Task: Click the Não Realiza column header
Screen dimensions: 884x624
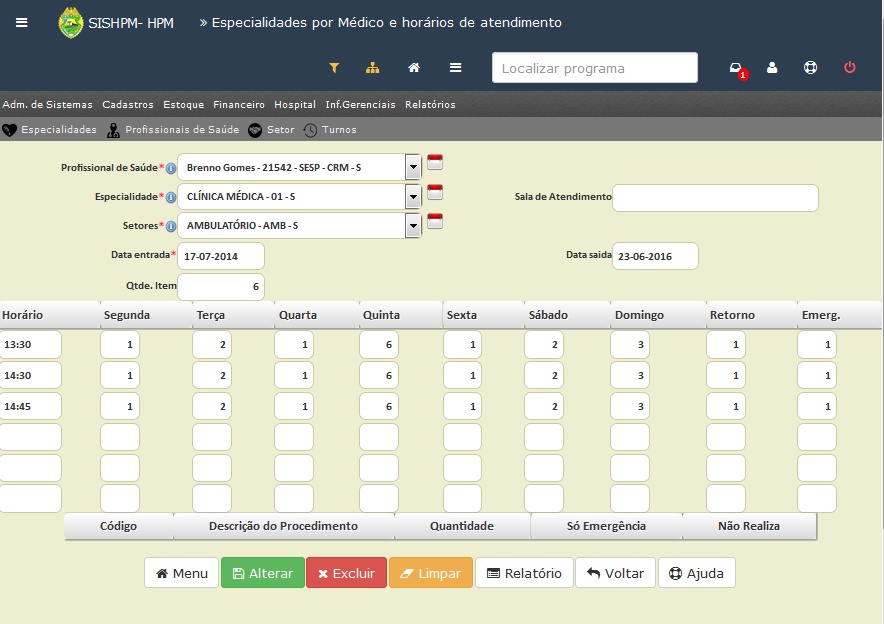Action: coord(749,526)
